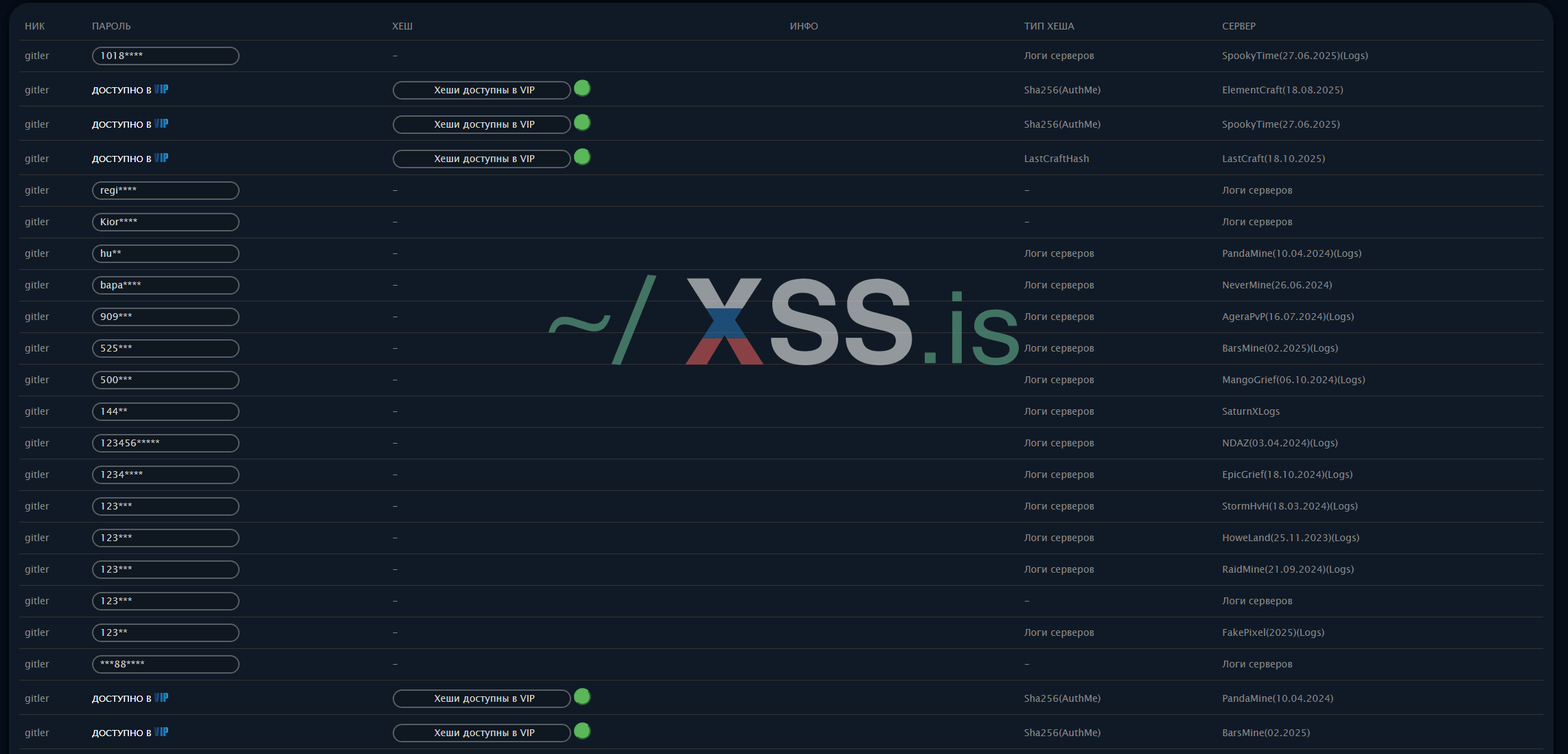Click the 'ПАРОЛЬ' column header
Image resolution: width=1568 pixels, height=754 pixels.
[111, 26]
